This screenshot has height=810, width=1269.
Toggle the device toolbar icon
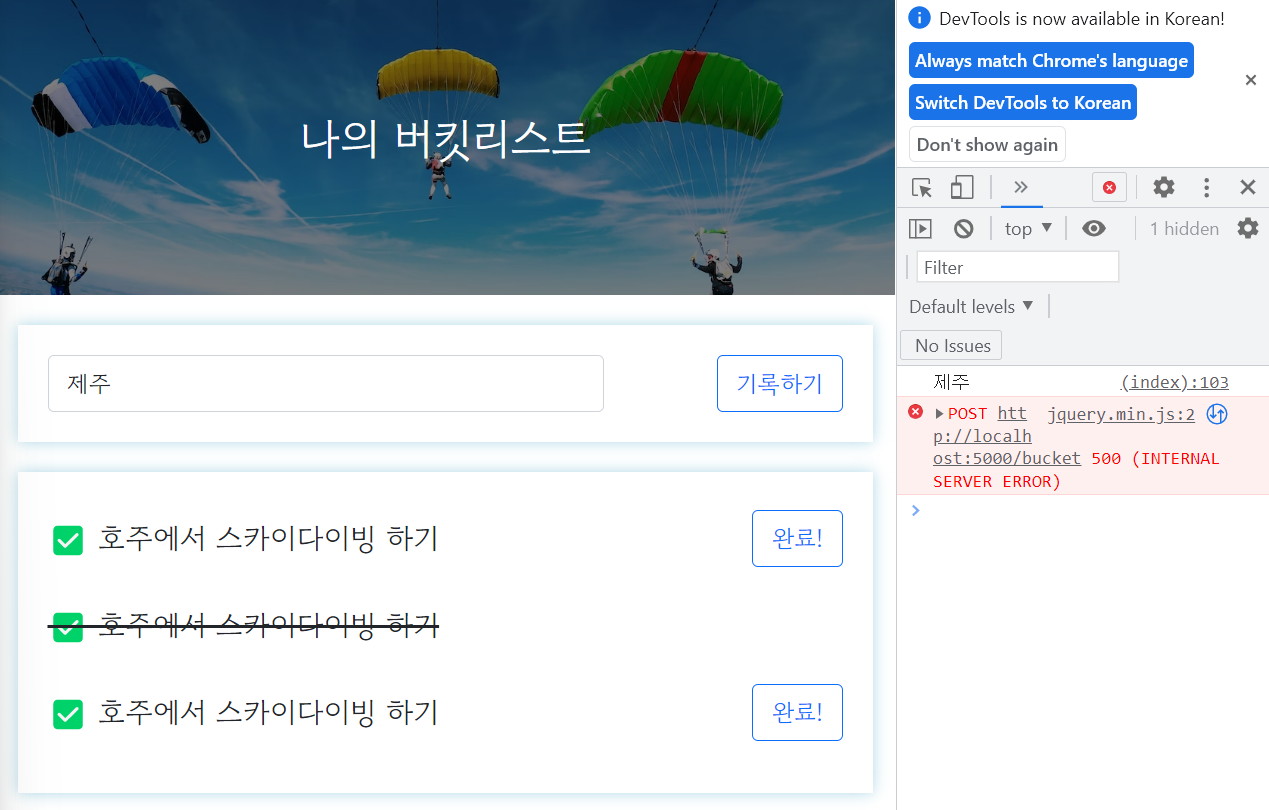coord(962,188)
